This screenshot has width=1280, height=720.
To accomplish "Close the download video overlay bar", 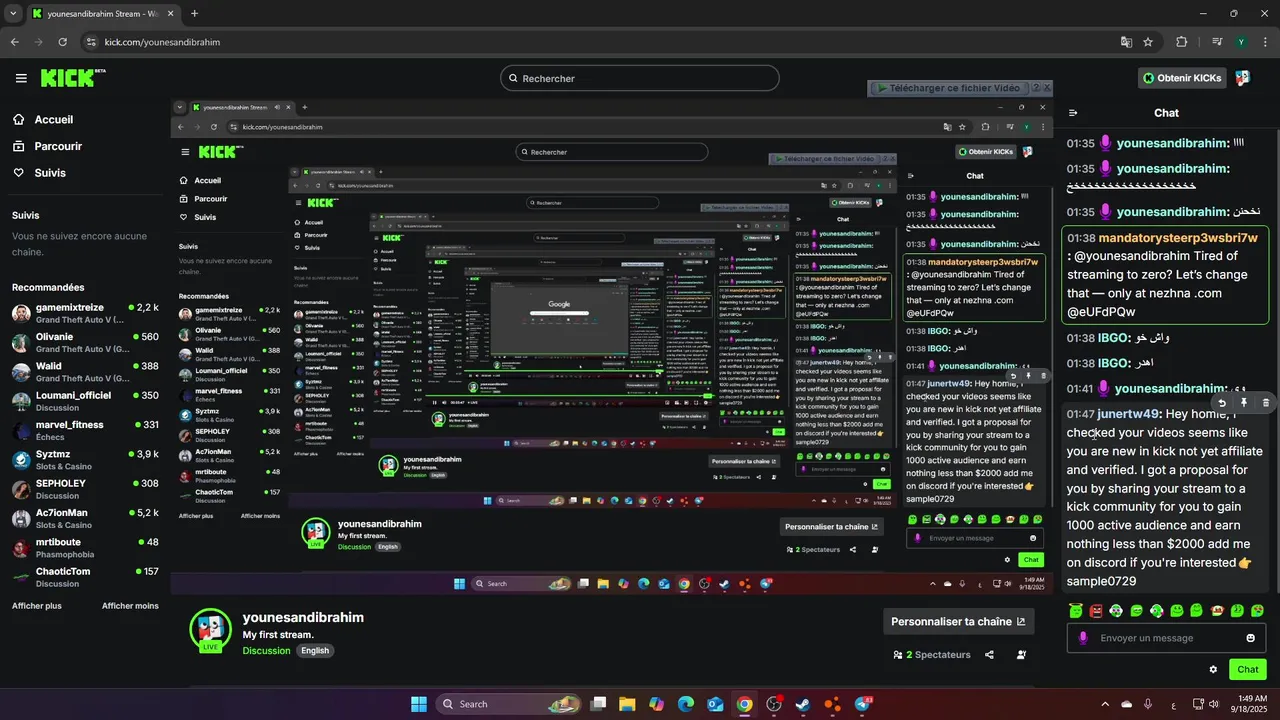I will (1047, 88).
